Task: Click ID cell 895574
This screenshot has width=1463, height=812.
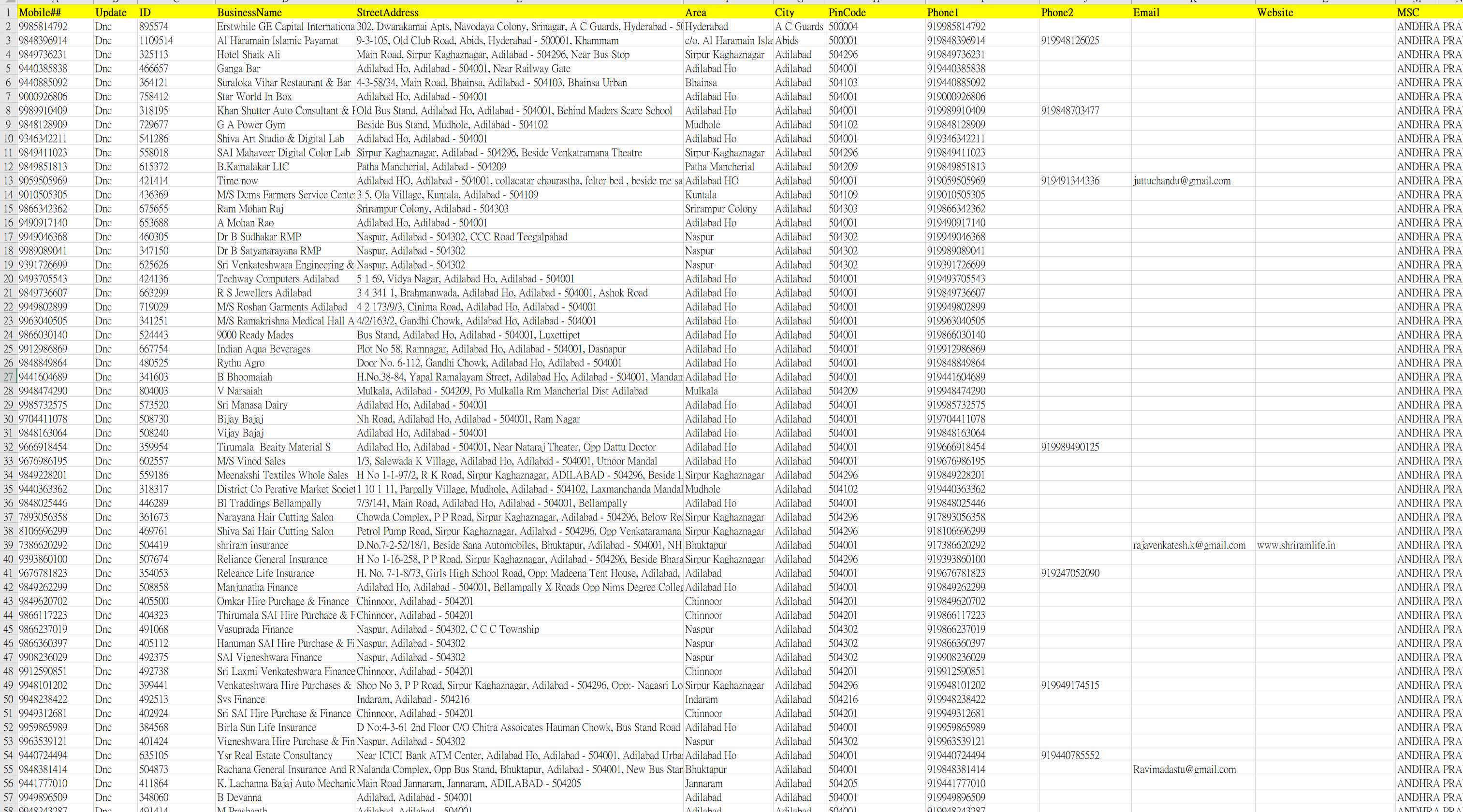Action: pyautogui.click(x=176, y=27)
